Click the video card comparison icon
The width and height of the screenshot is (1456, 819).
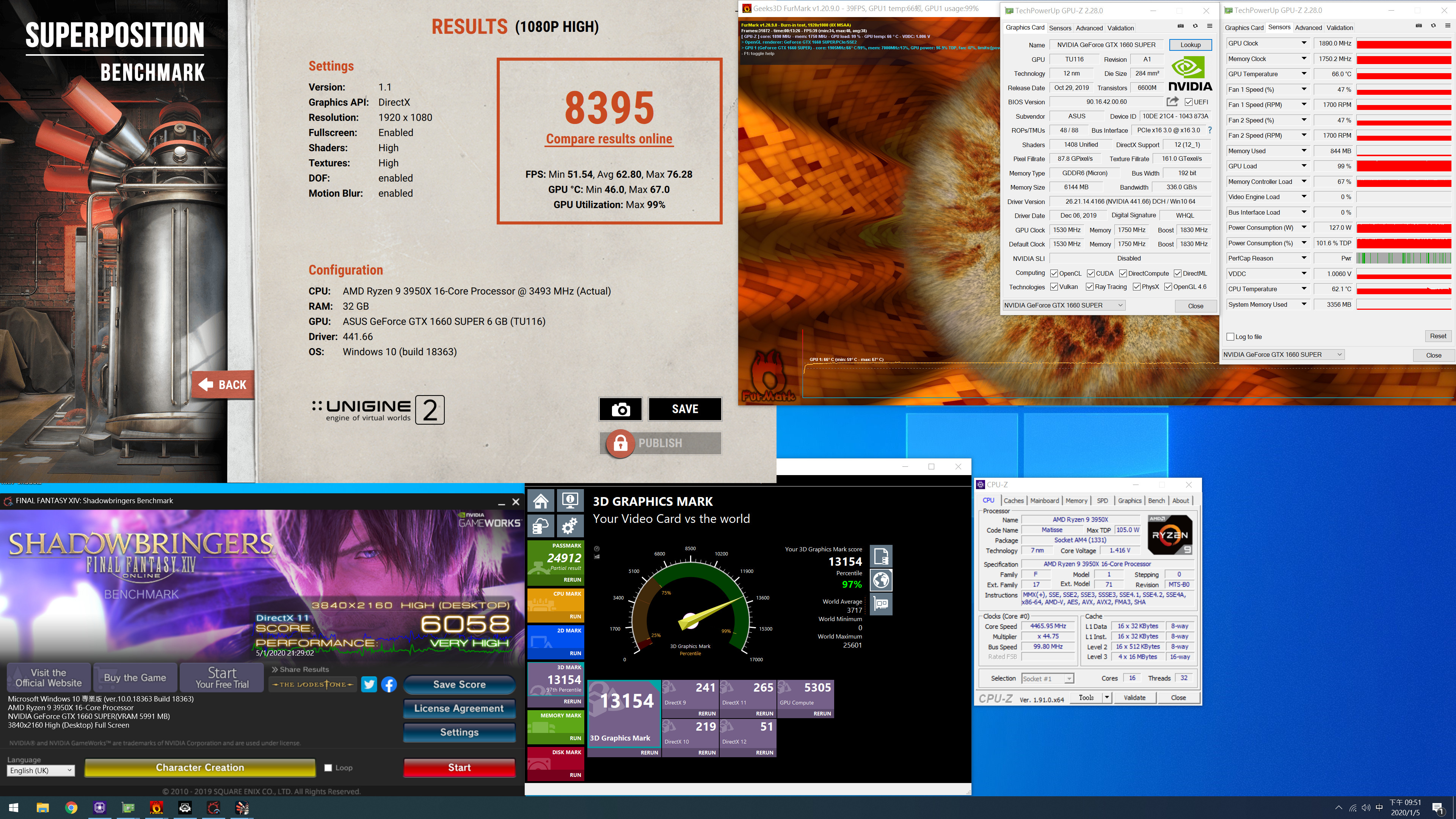tap(881, 604)
